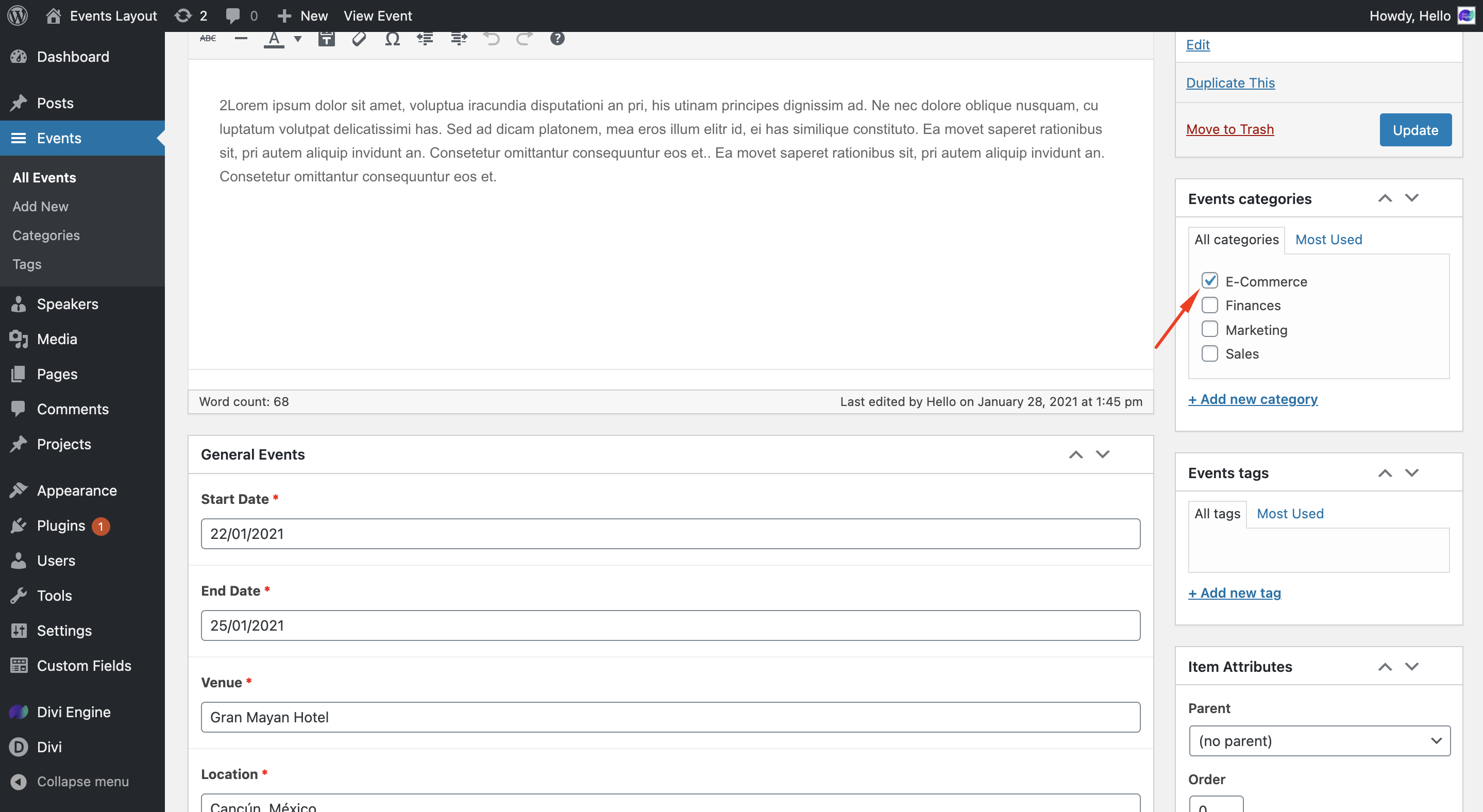This screenshot has width=1483, height=812.
Task: Switch to Most Used categories tab
Action: tap(1329, 240)
